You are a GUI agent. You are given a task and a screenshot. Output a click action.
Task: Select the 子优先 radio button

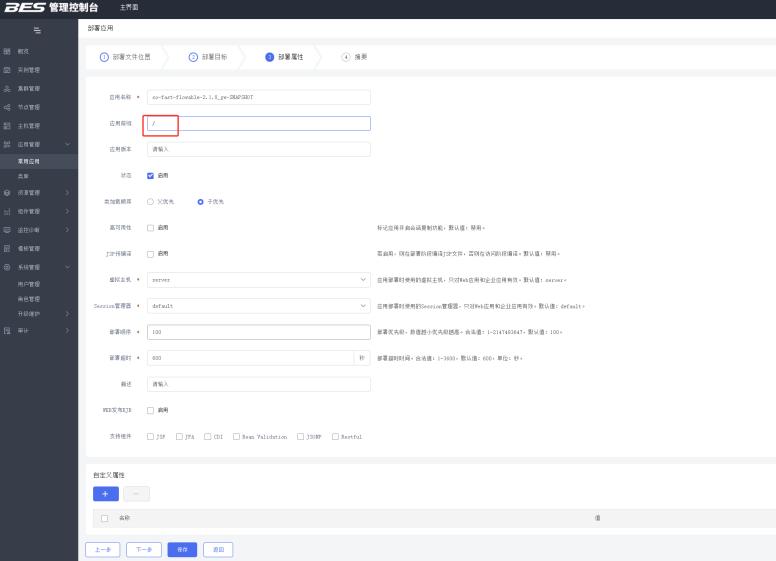[200, 202]
